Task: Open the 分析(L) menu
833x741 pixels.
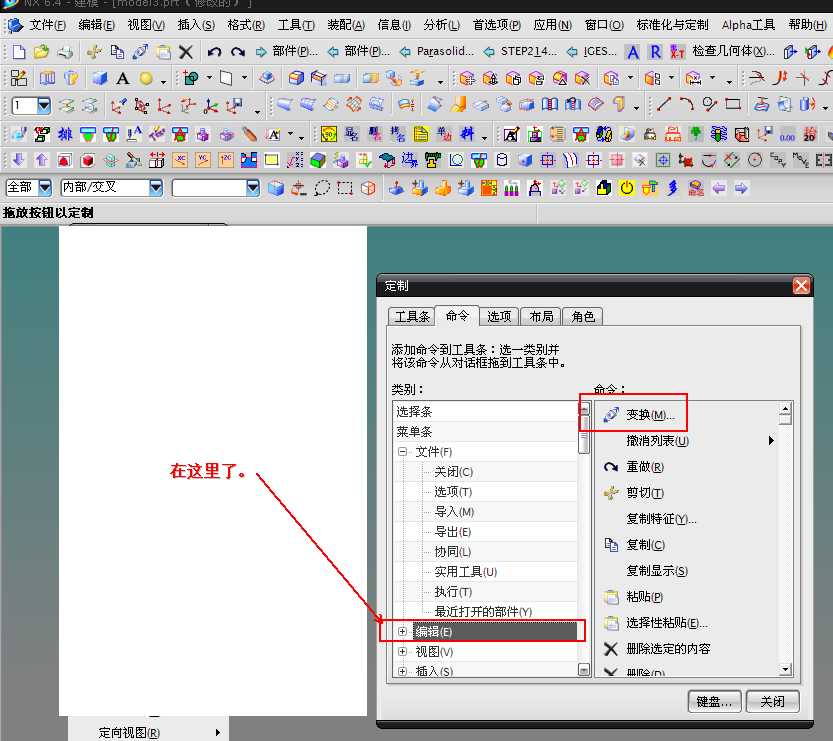Action: coord(441,25)
